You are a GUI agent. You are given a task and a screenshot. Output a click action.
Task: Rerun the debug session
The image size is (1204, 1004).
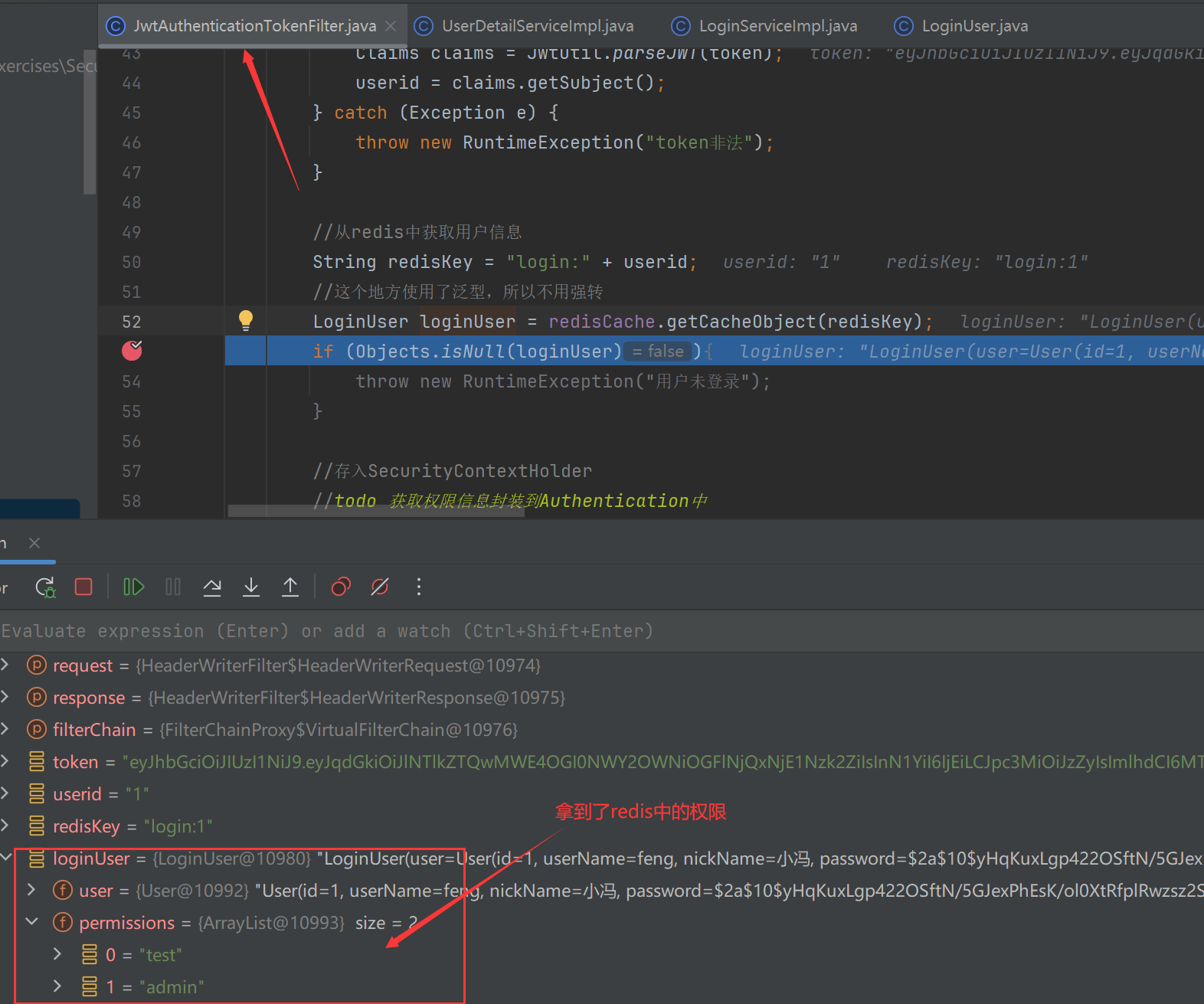tap(45, 587)
